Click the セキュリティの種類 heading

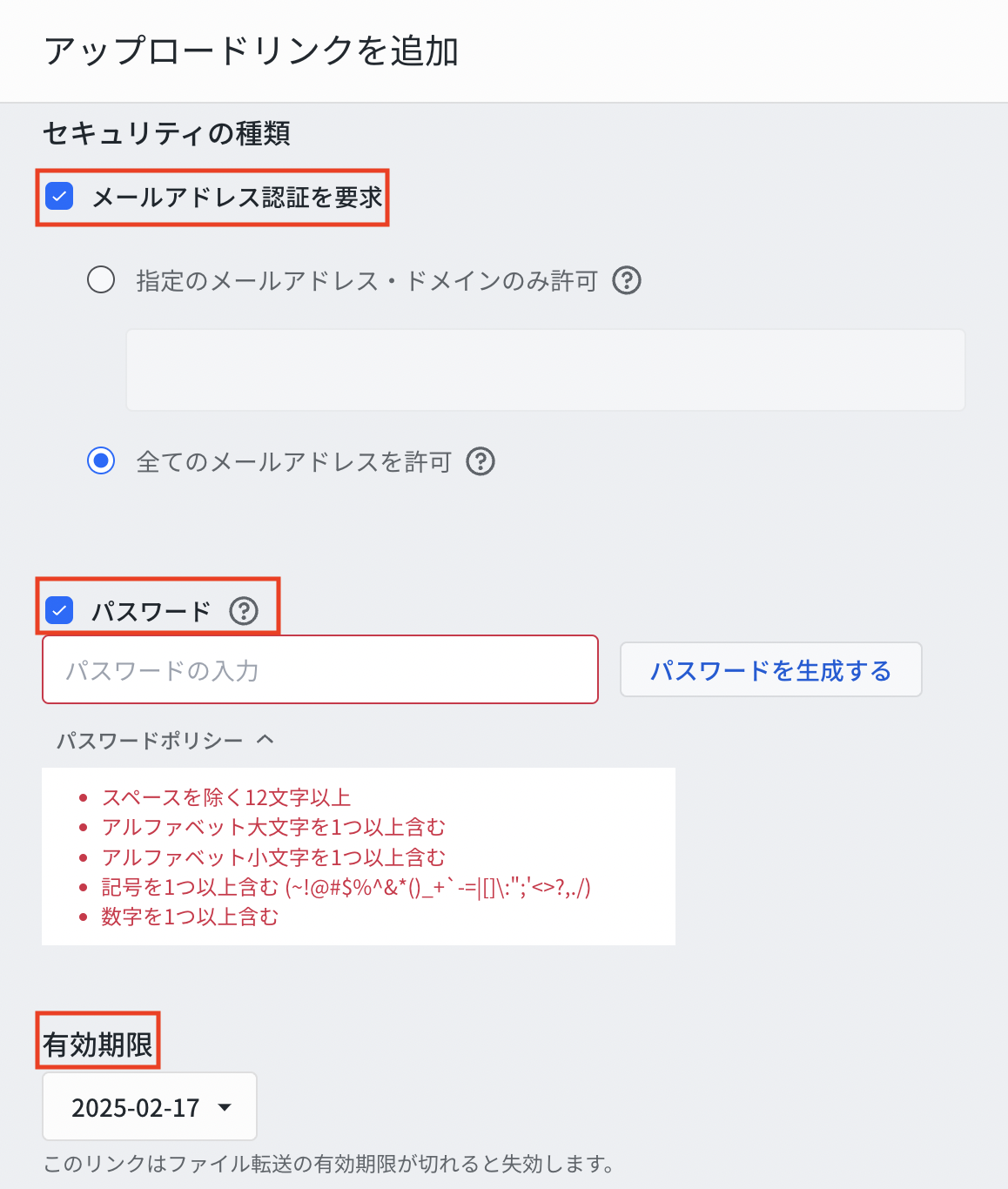[x=166, y=133]
